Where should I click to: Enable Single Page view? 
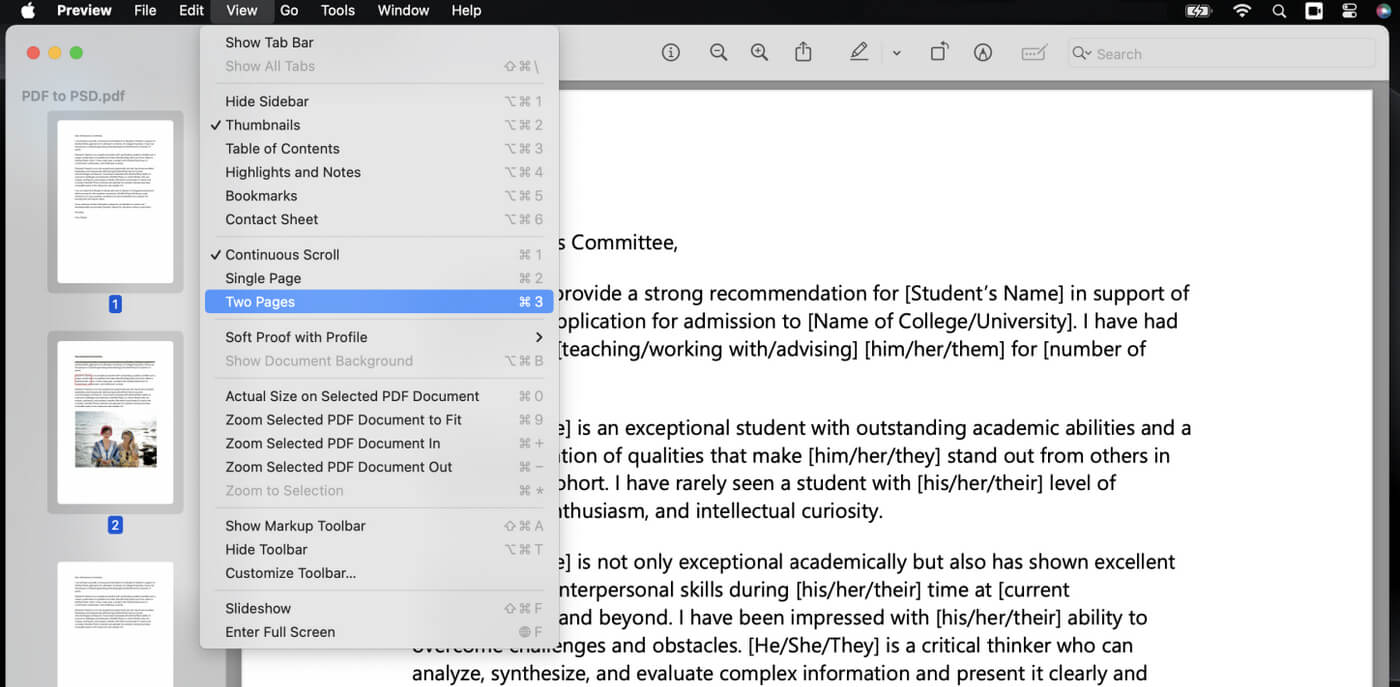262,278
